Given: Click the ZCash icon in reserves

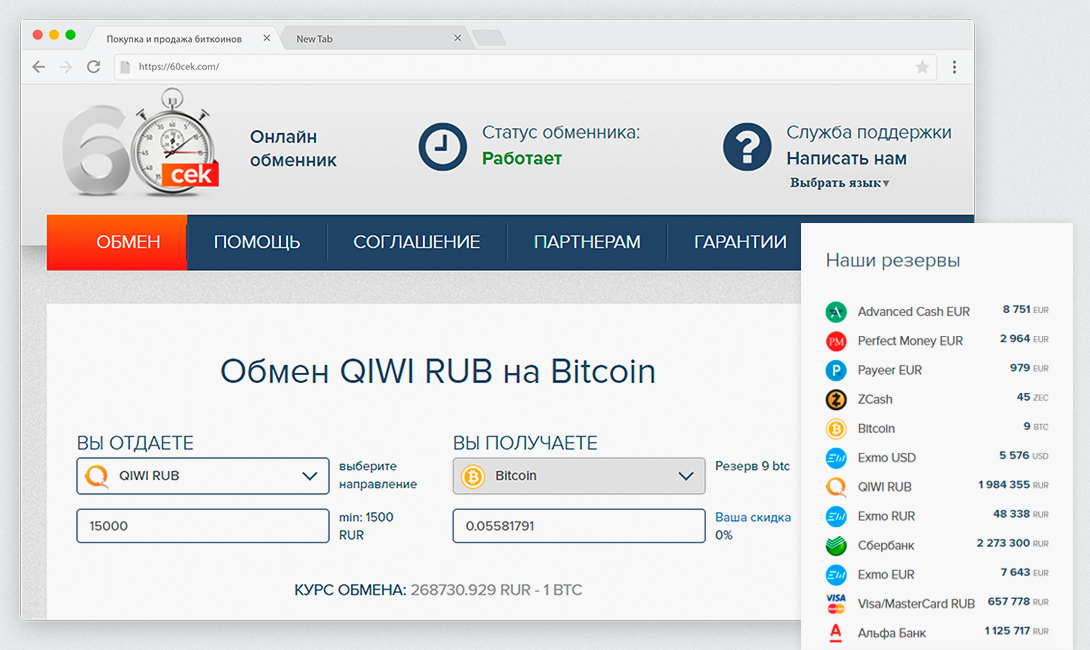Looking at the screenshot, I should [x=836, y=399].
